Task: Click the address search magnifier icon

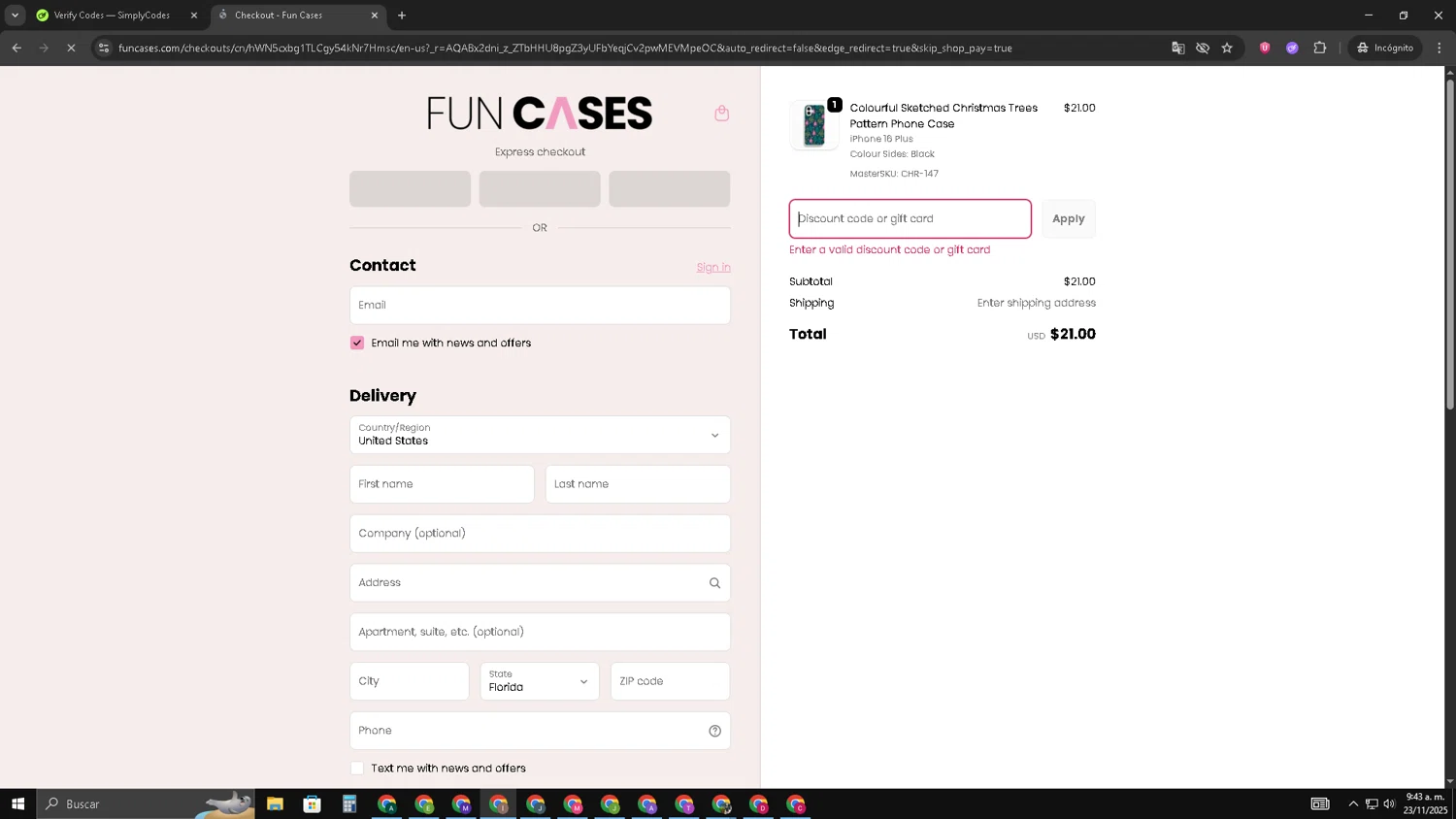Action: coord(714,583)
